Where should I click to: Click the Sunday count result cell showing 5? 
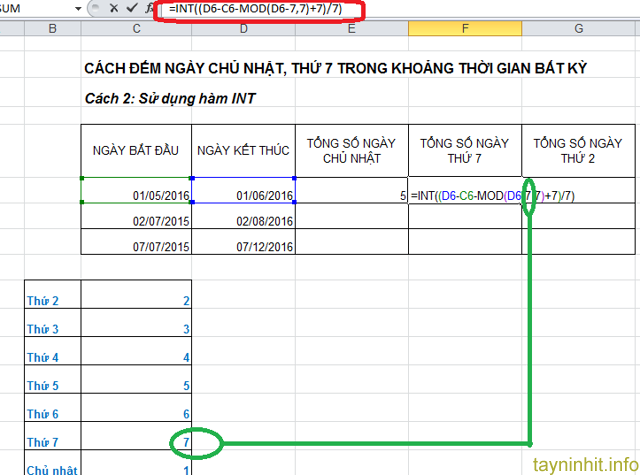352,195
